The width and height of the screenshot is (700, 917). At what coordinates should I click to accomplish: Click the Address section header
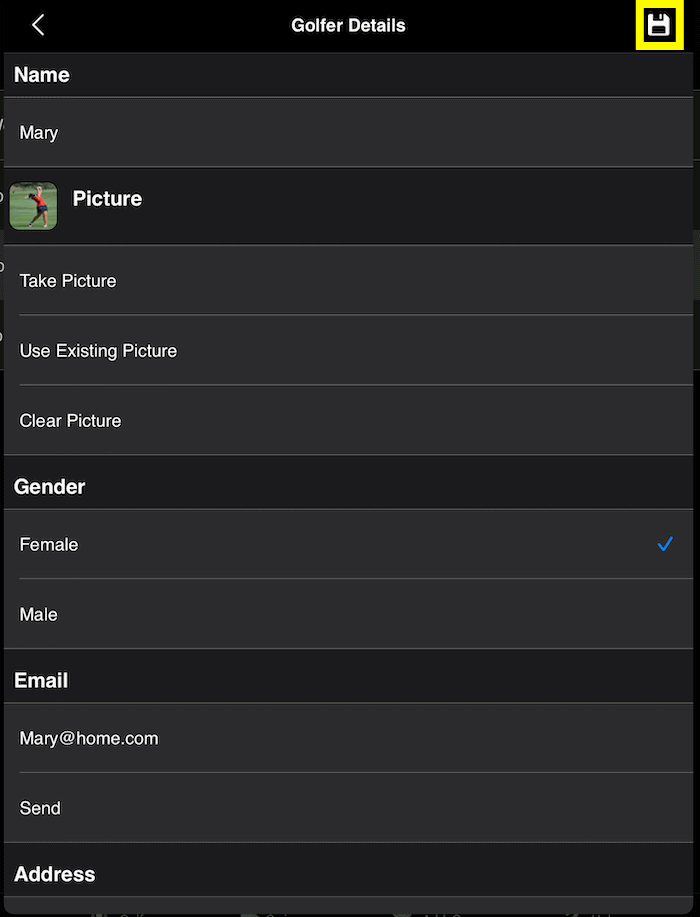coord(54,874)
